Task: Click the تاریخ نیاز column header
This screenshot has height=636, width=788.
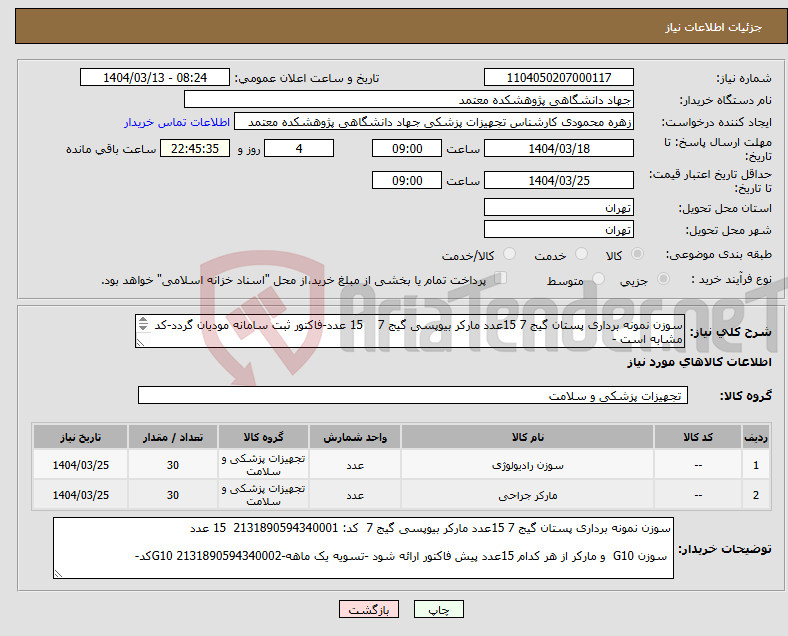Action: (x=80, y=437)
